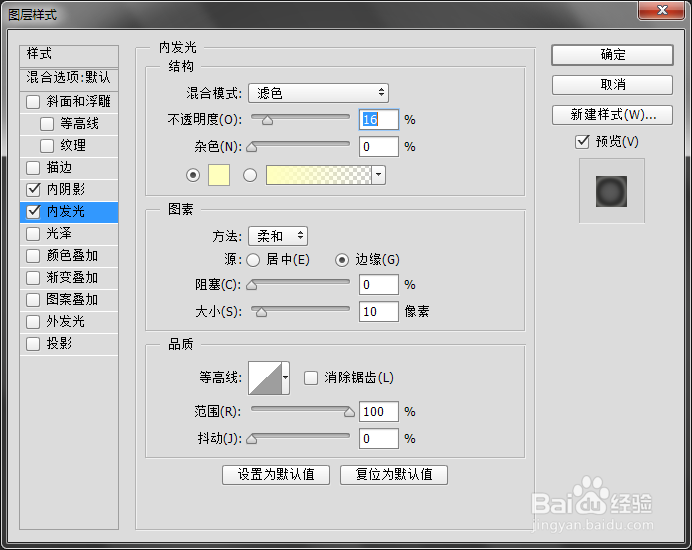Choose 居中(E) source radio button
The image size is (692, 550).
point(253,260)
